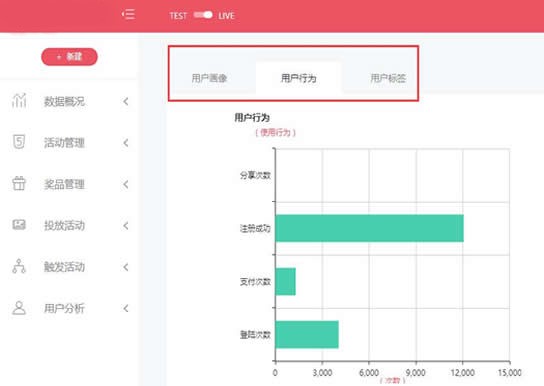Switch to the 用户标签 tab

tap(388, 78)
